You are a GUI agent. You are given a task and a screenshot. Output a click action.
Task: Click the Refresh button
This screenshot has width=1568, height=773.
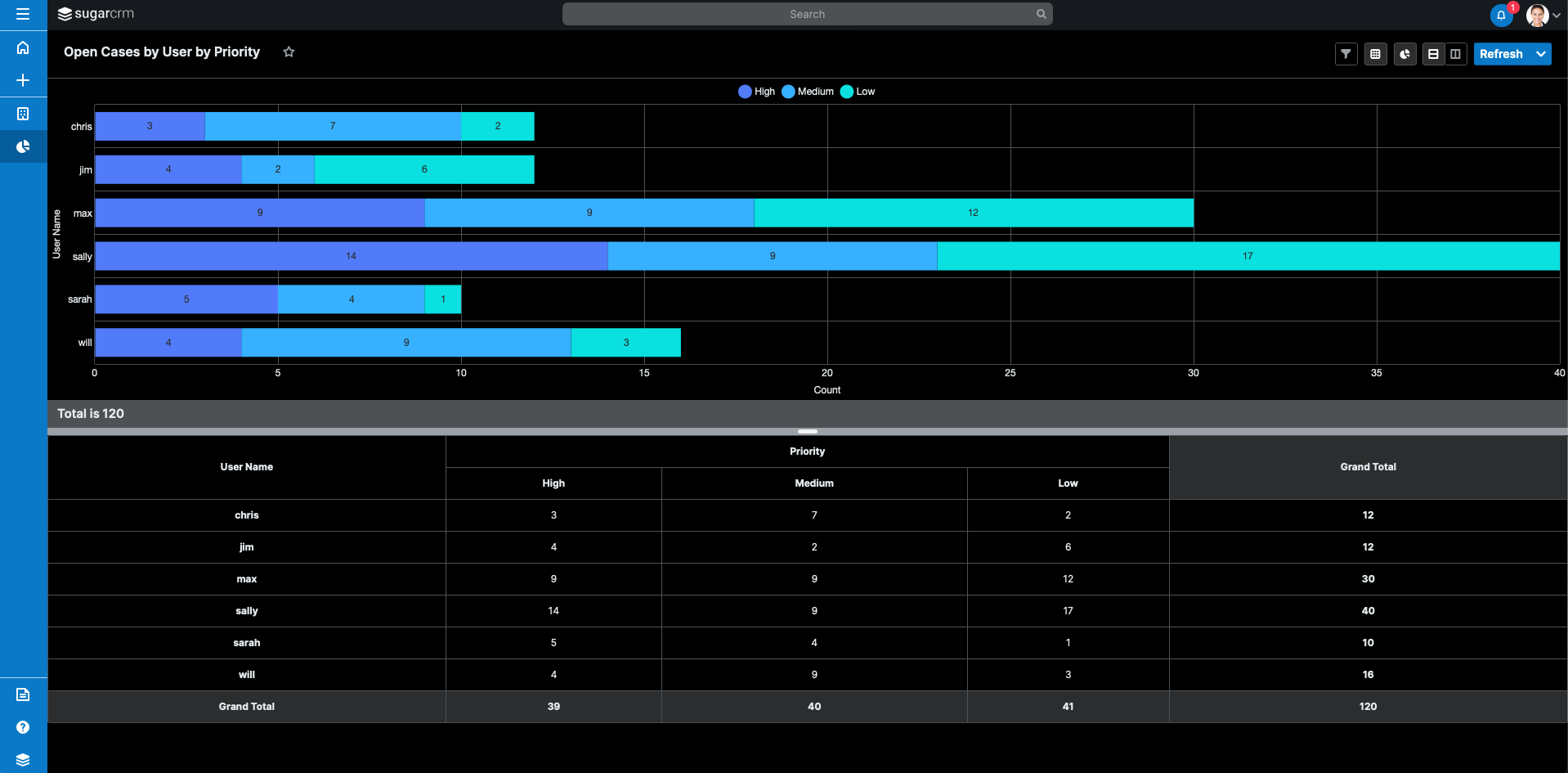coord(1501,54)
